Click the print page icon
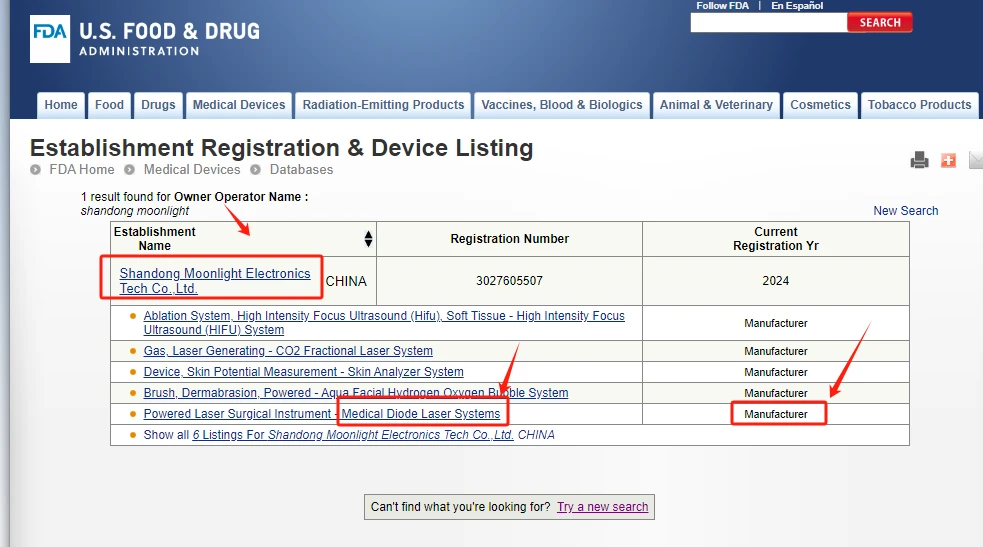 pos(919,160)
